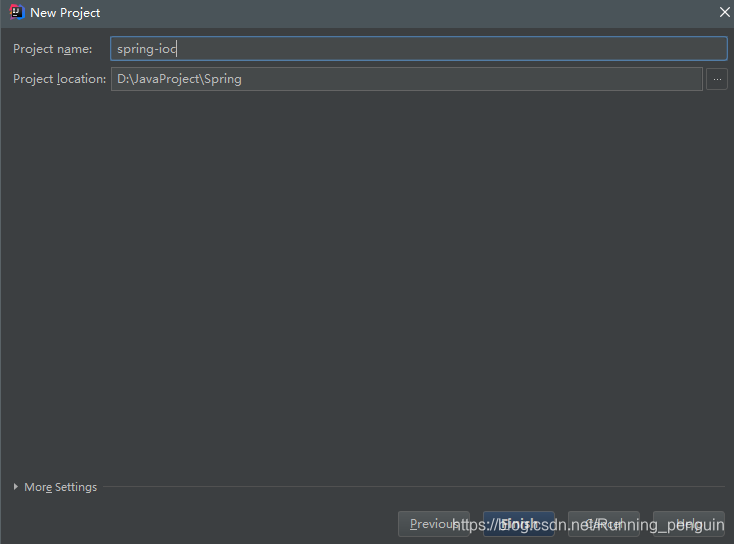734x544 pixels.
Task: Open the browse folder ellipsis button
Action: click(717, 79)
